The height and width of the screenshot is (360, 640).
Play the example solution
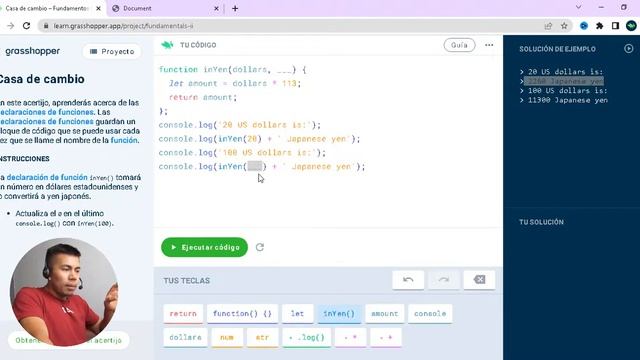[x=629, y=49]
